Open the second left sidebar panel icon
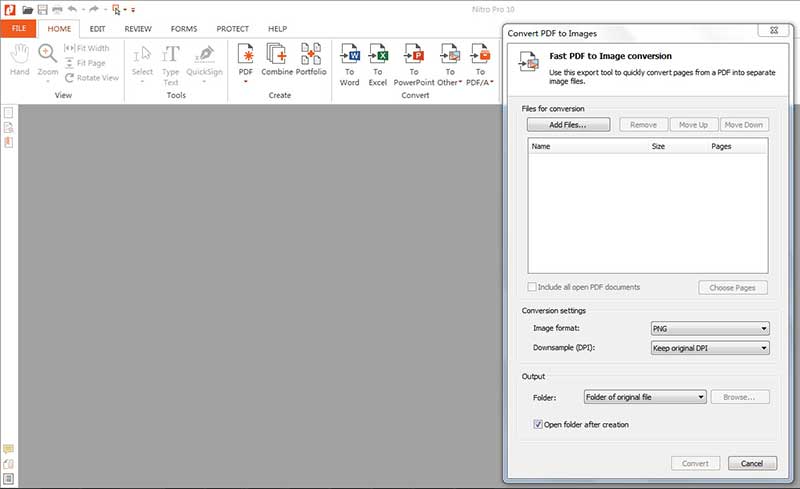Image resolution: width=800 pixels, height=489 pixels. pyautogui.click(x=9, y=127)
